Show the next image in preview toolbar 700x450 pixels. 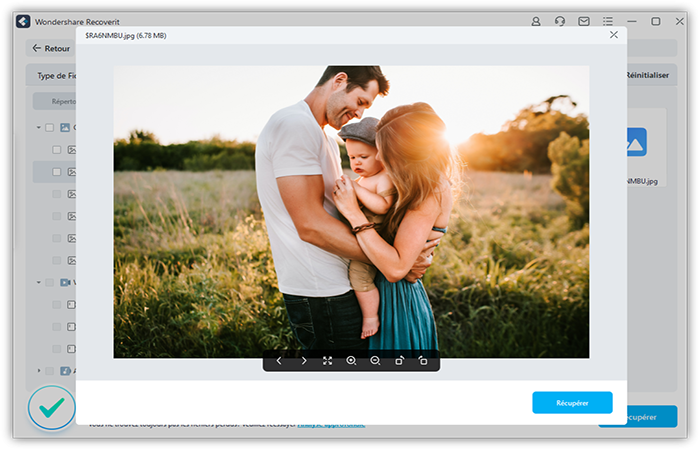304,361
